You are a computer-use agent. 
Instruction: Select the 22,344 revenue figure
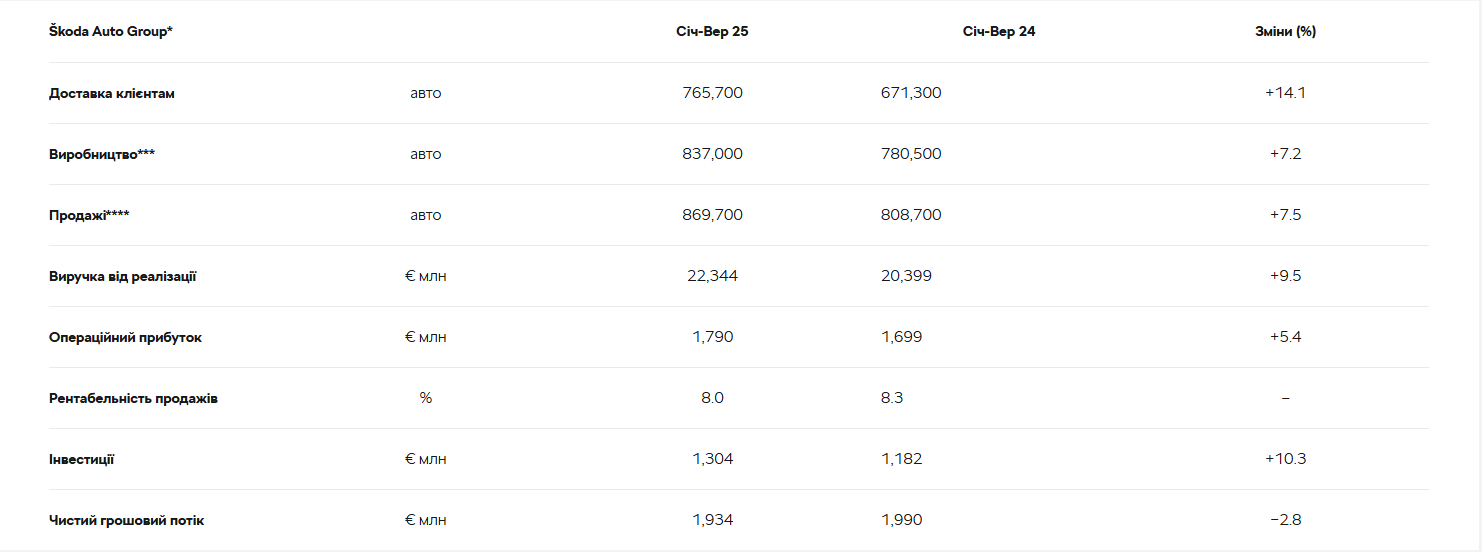click(712, 276)
